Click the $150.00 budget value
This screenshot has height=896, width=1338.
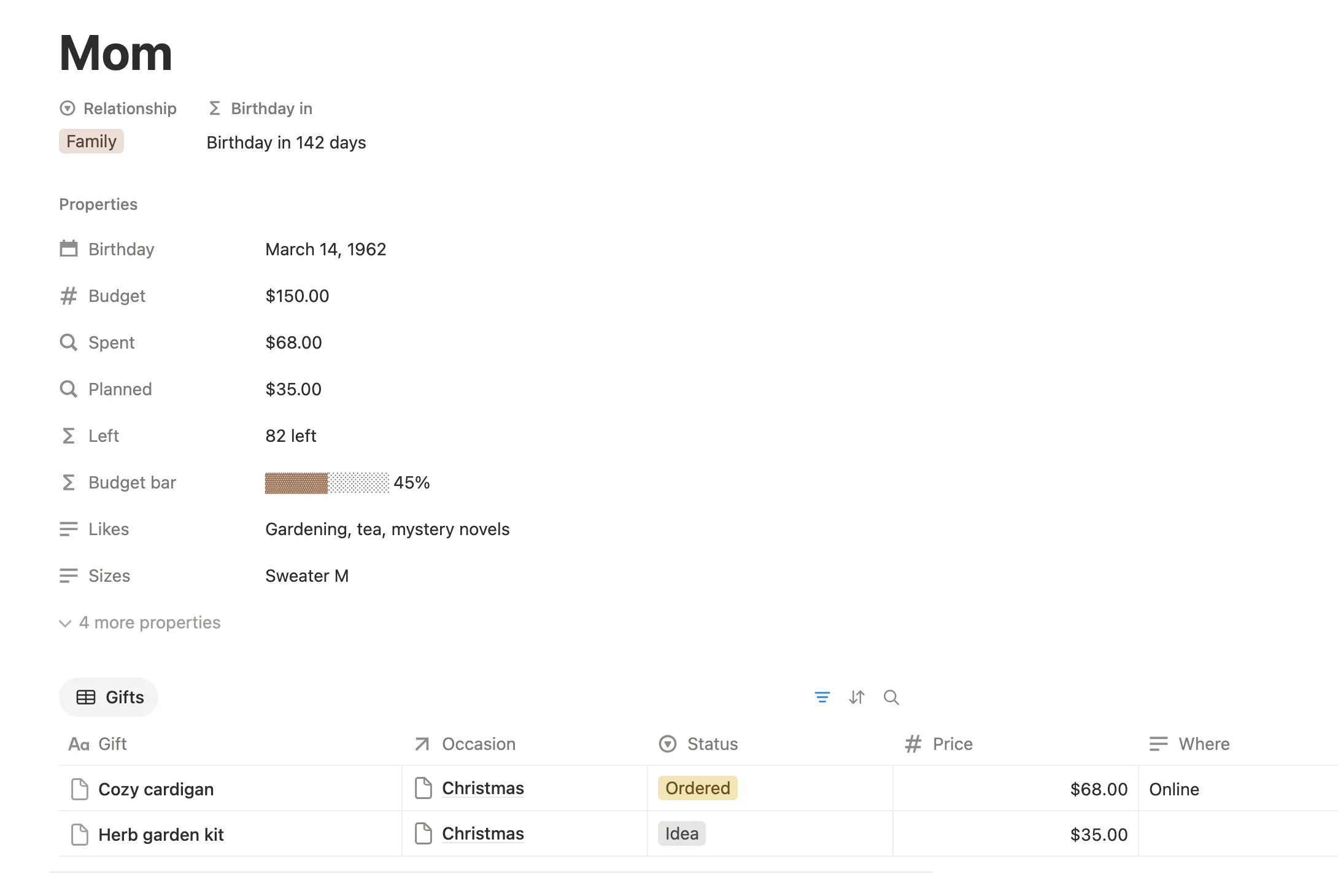pyautogui.click(x=297, y=296)
